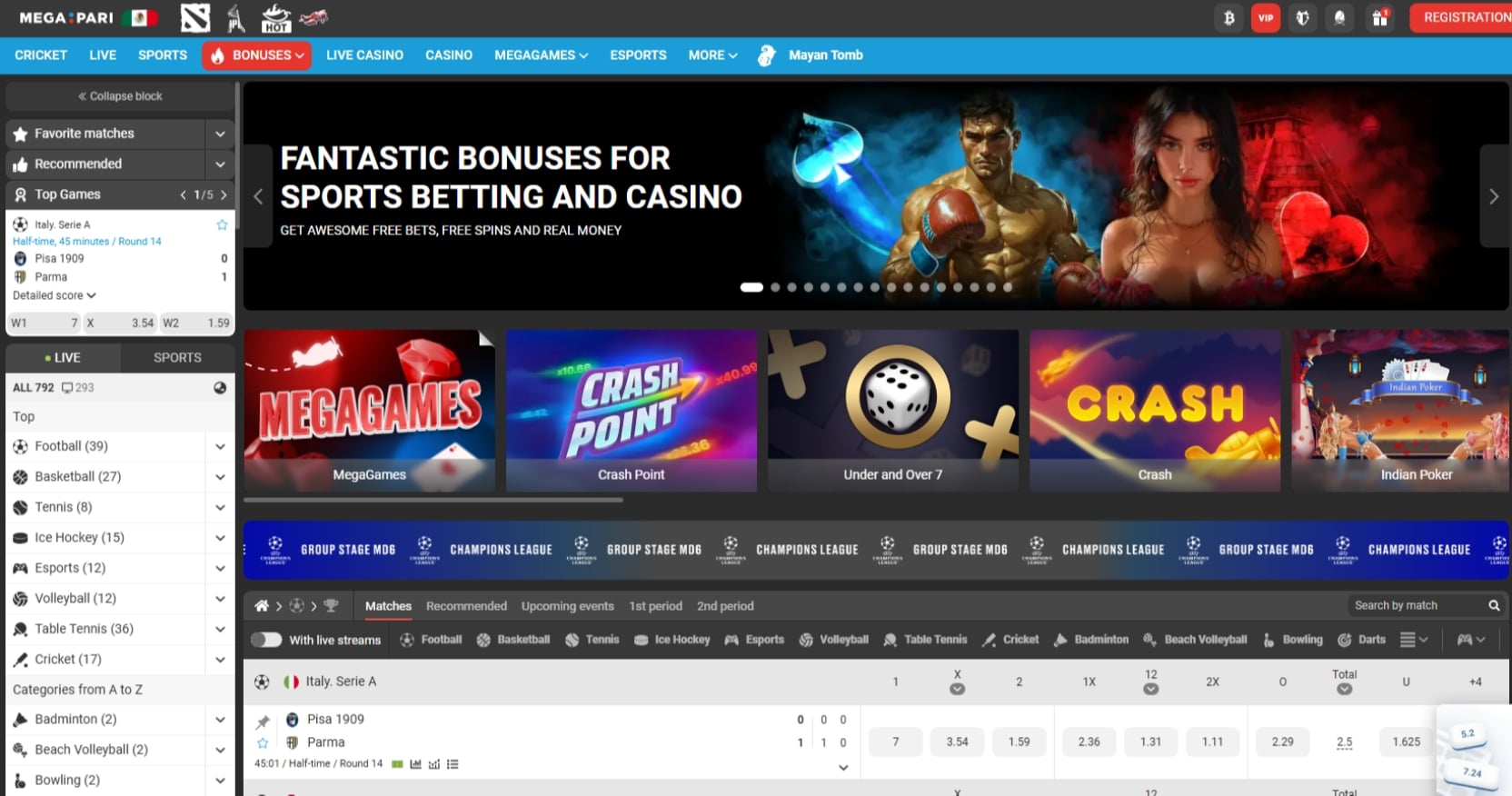1512x796 pixels.
Task: Filter matches by Beach Volleyball in sports bar
Action: [1195, 640]
